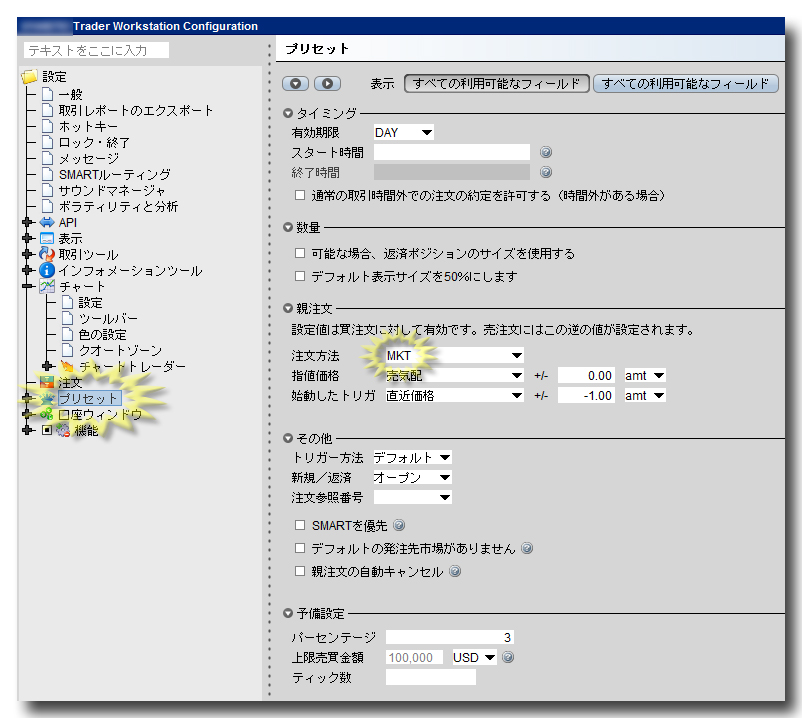Open the 新規／返済 オープン dropdown
Viewport: 802px width, 718px height.
coord(412,477)
